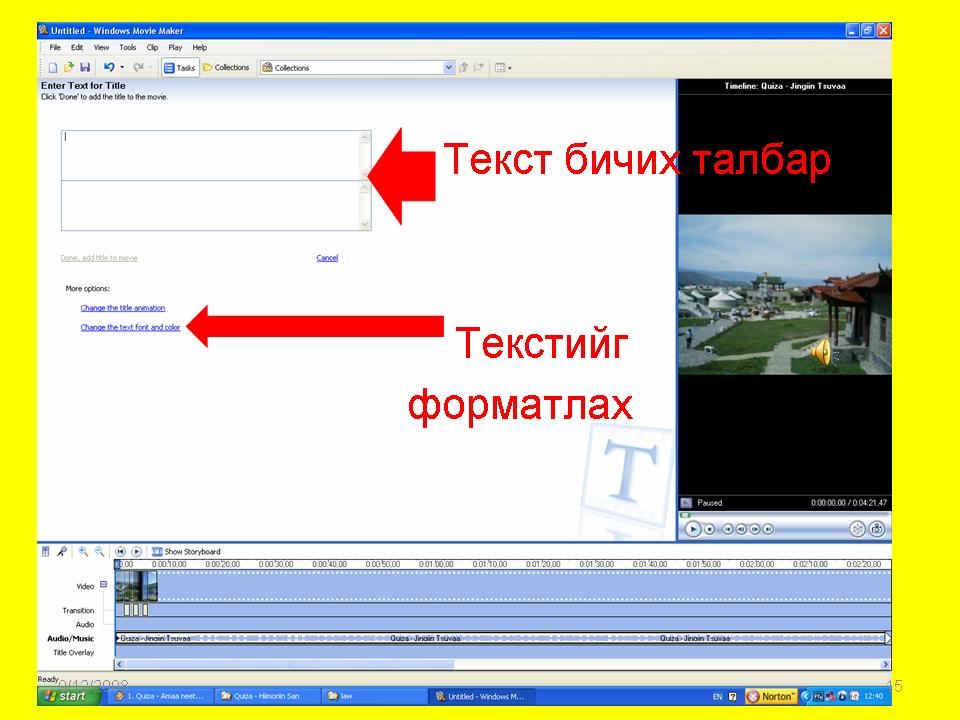The height and width of the screenshot is (720, 960).
Task: Rewind the timeline to the start
Action: pos(120,551)
